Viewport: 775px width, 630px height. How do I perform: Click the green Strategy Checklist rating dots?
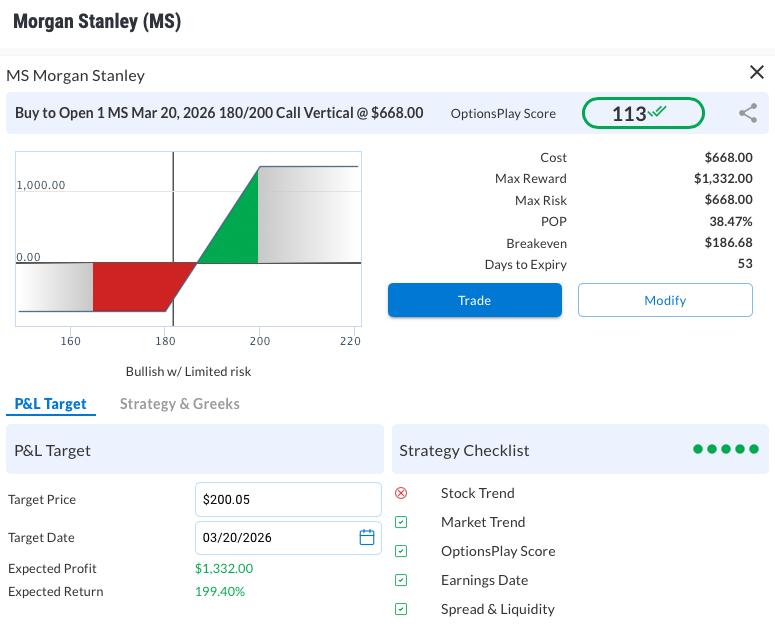pos(726,449)
